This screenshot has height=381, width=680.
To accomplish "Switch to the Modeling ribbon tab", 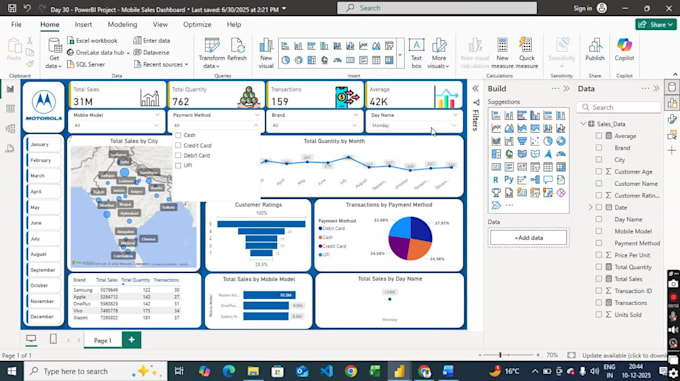I will [122, 25].
